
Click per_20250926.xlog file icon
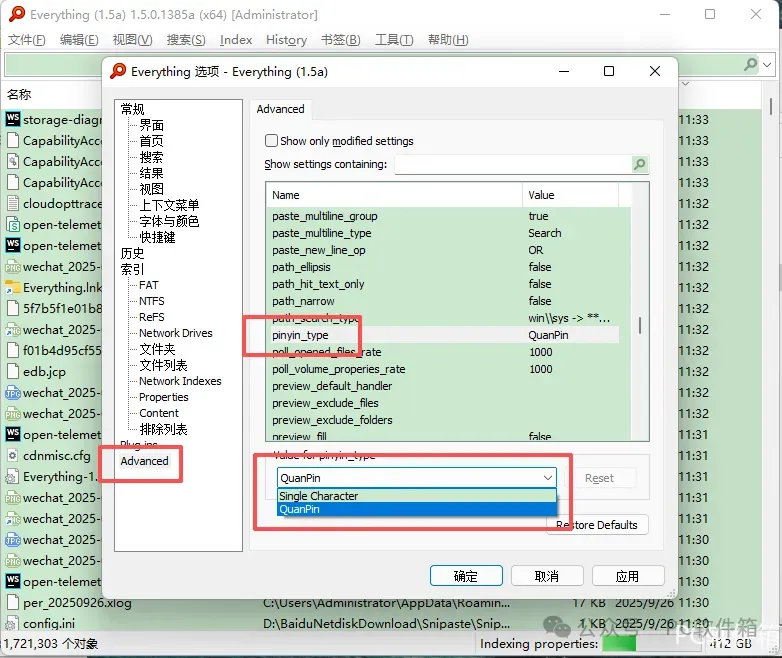coord(12,603)
